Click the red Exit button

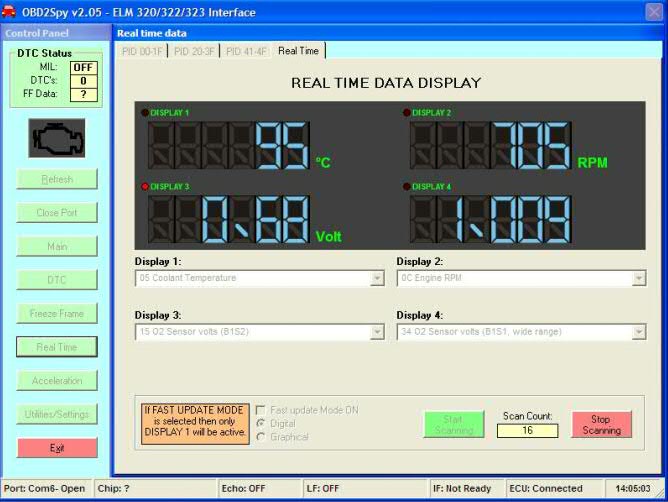coord(57,448)
